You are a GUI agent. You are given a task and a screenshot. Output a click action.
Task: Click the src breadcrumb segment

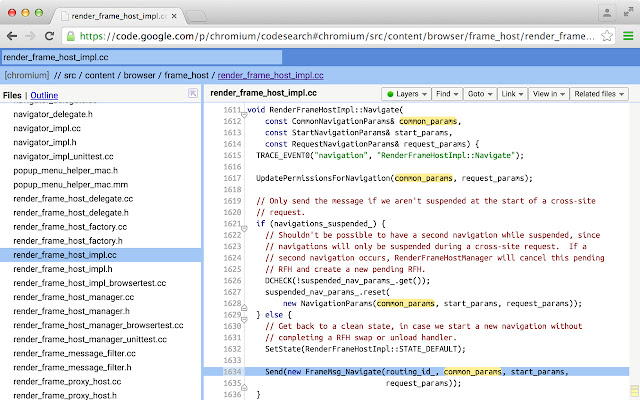point(70,75)
